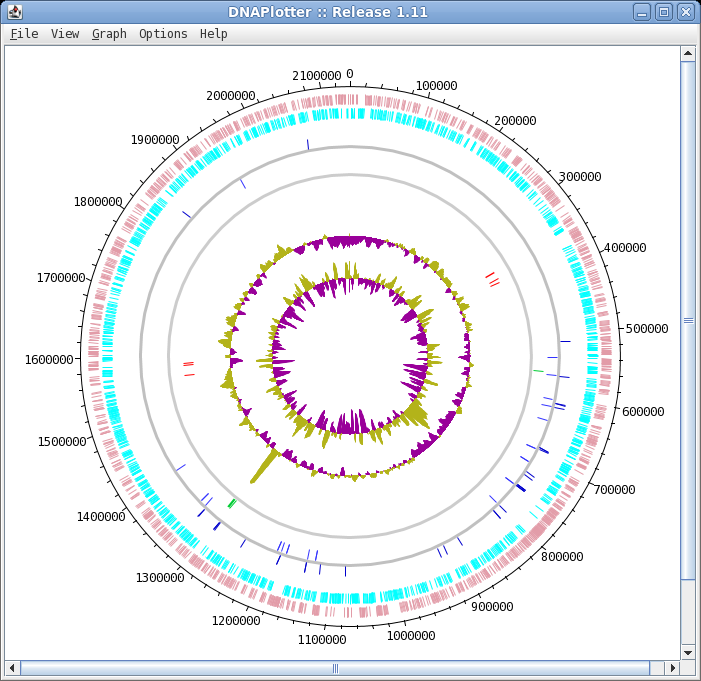Click the large olive GC plot spike
701x681 pixels.
tap(264, 466)
